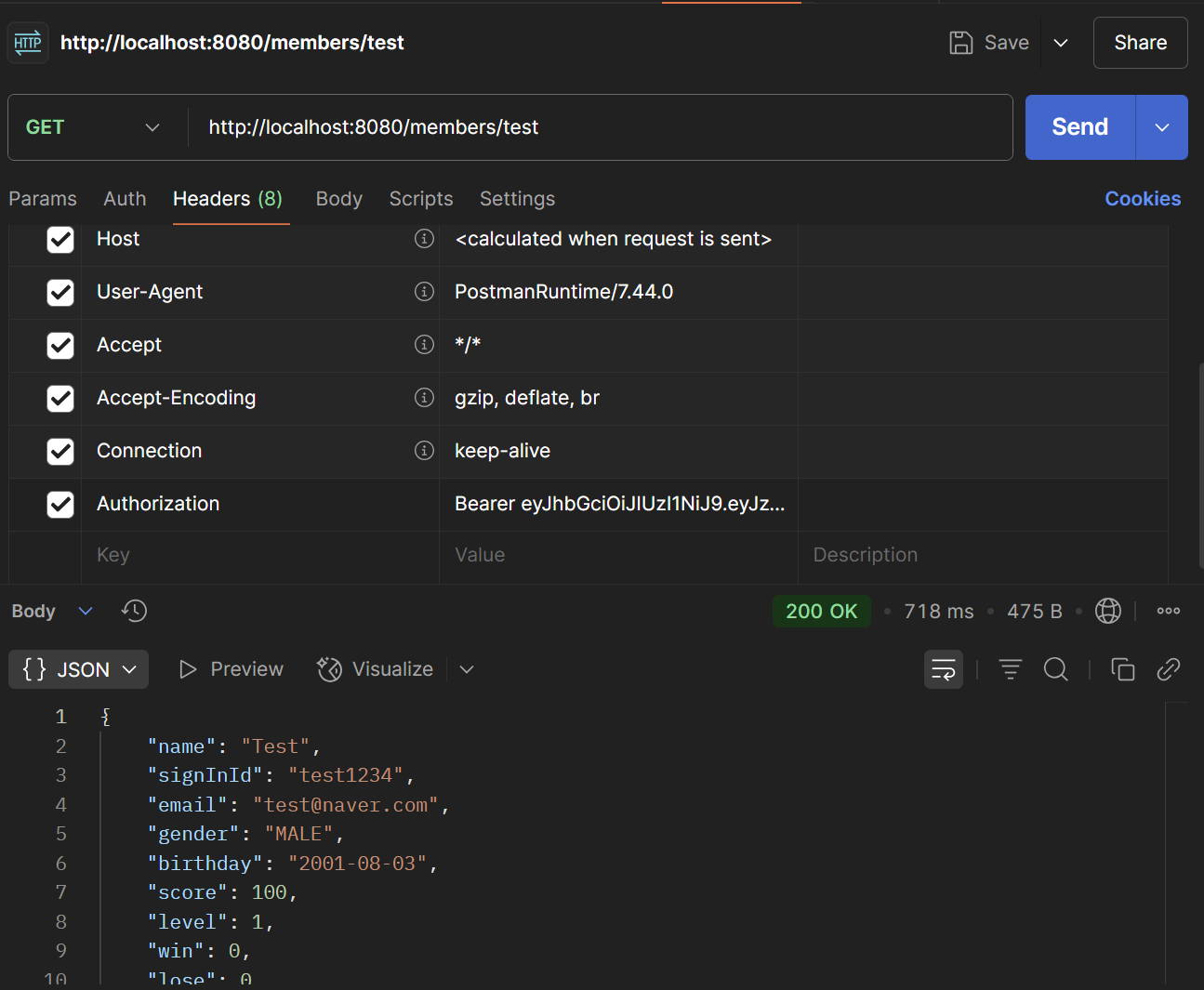Click the 718 ms response time

click(x=939, y=611)
